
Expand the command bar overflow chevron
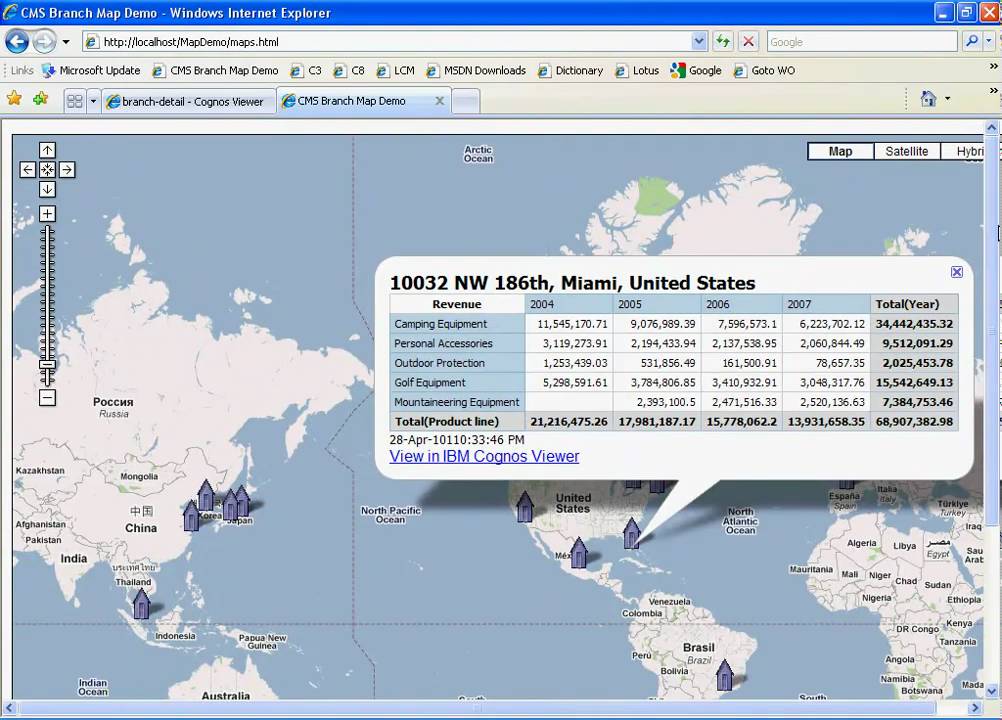pyautogui.click(x=993, y=91)
